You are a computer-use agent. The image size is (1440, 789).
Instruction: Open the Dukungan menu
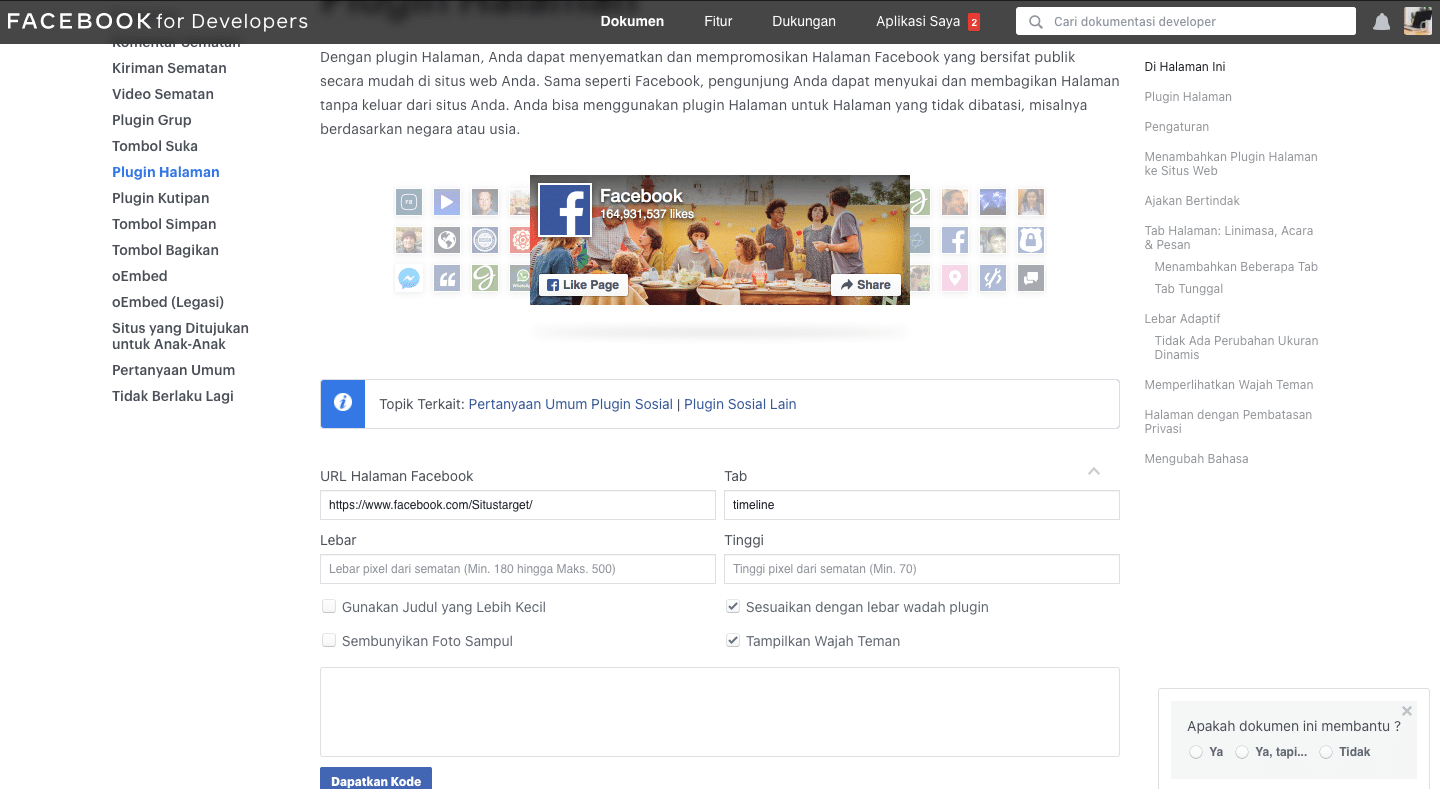coord(804,21)
